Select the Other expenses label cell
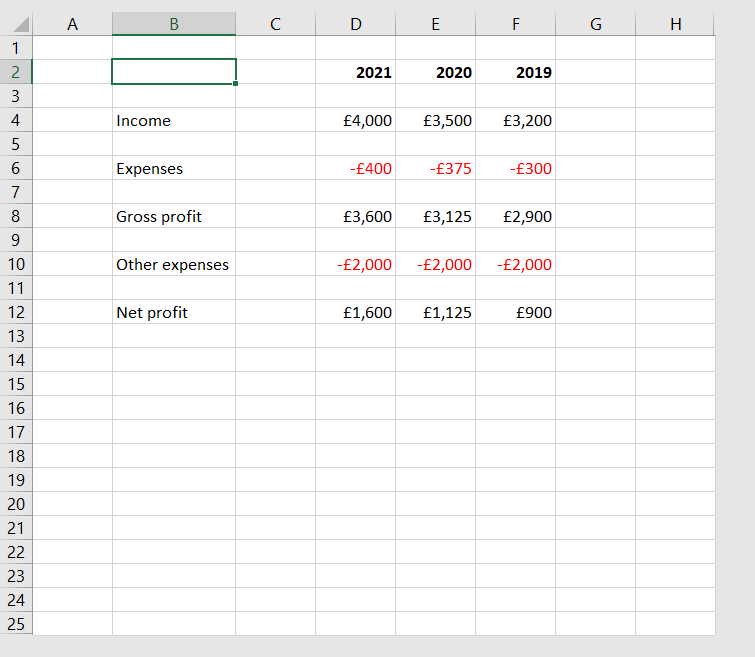Screen dimensions: 755x657 pyautogui.click(x=173, y=264)
